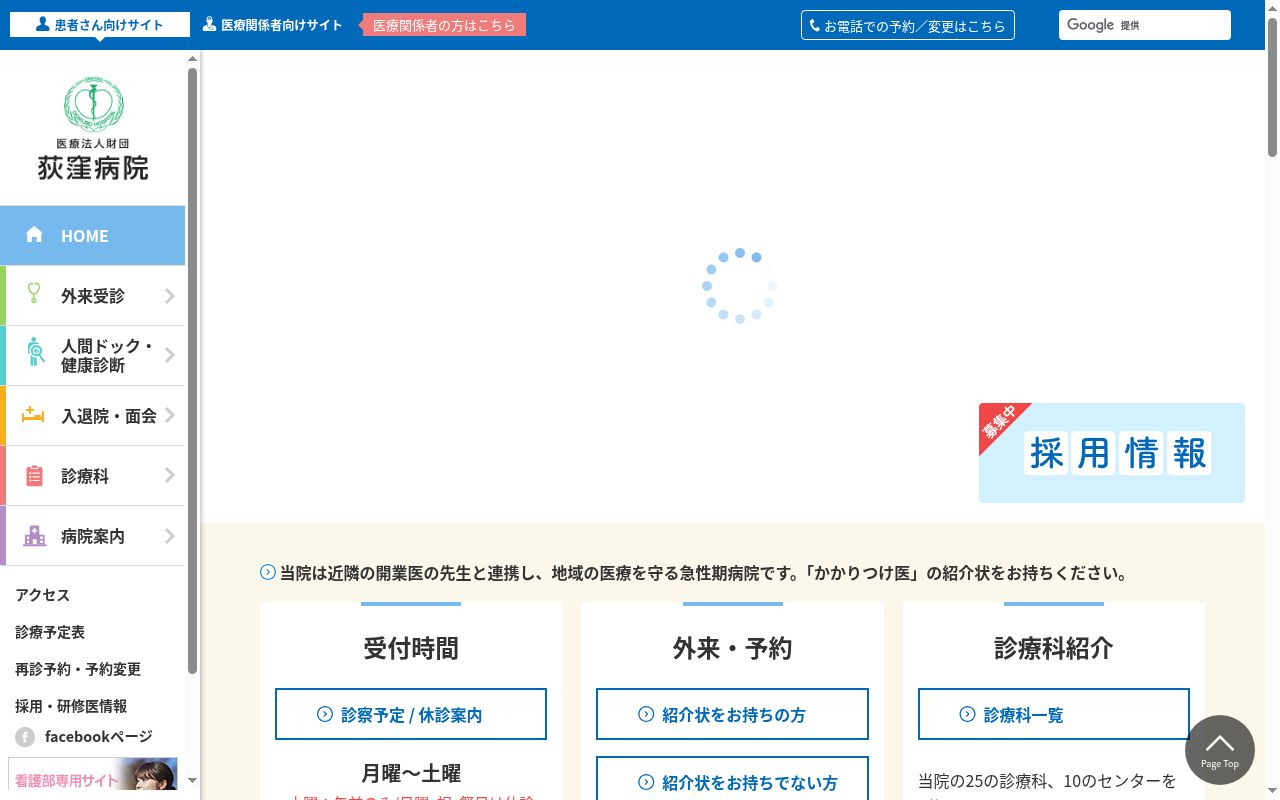This screenshot has height=800, width=1280.
Task: Open the 診療科 sidebar menu item
Action: click(92, 476)
